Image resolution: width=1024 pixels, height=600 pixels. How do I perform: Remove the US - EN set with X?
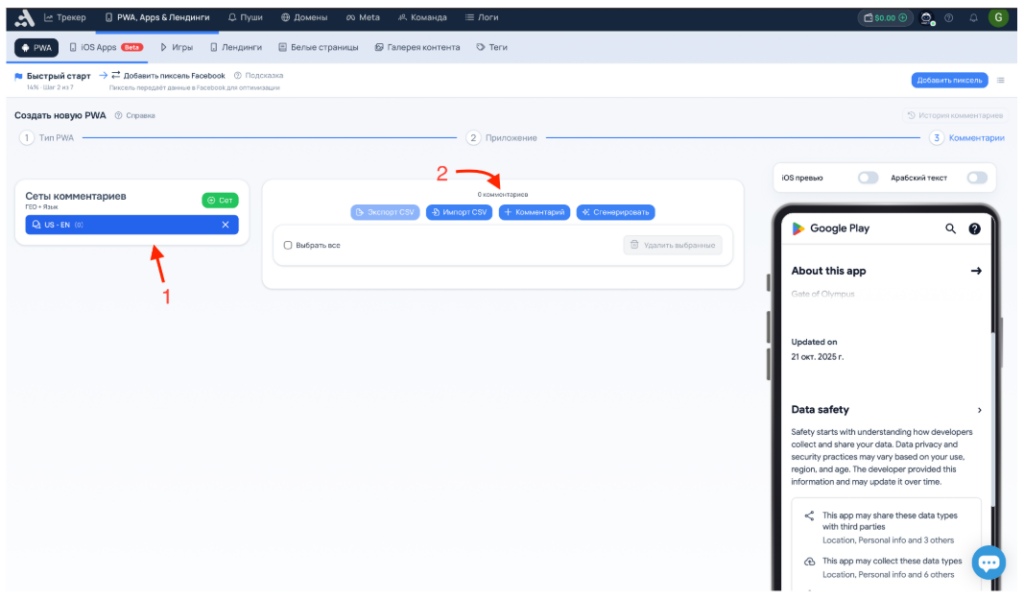coord(225,225)
